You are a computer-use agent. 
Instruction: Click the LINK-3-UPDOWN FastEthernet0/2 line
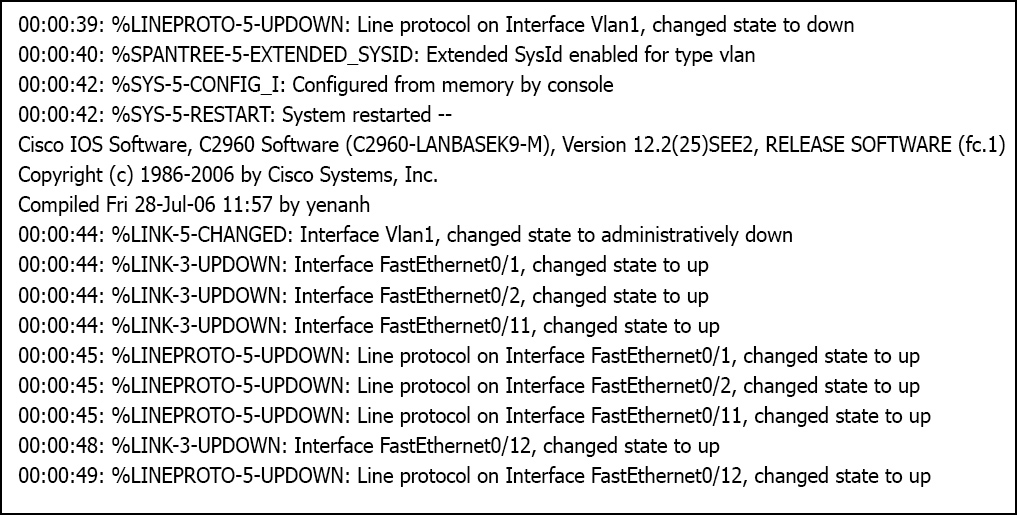(363, 296)
